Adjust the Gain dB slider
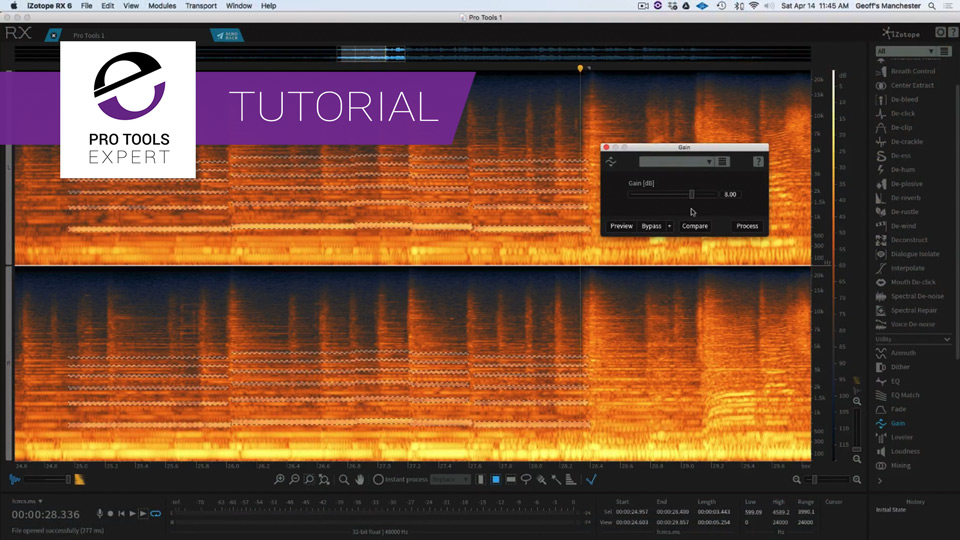The image size is (960, 540). pos(672,195)
